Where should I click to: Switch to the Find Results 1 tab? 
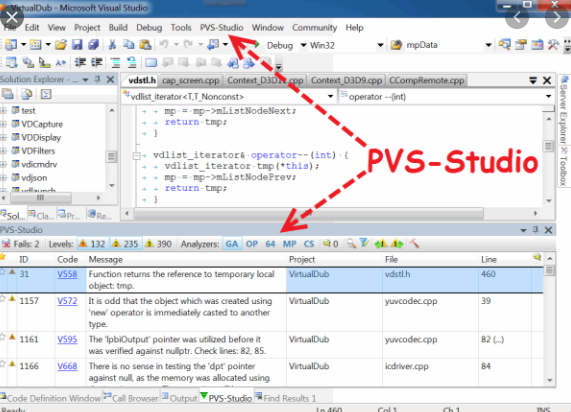[x=286, y=398]
